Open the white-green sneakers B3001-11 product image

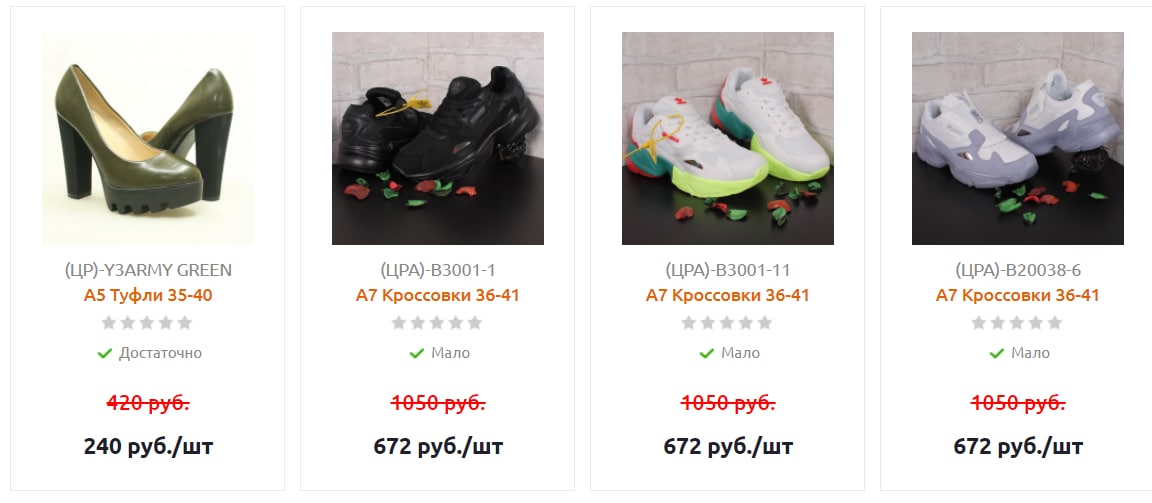click(x=727, y=138)
